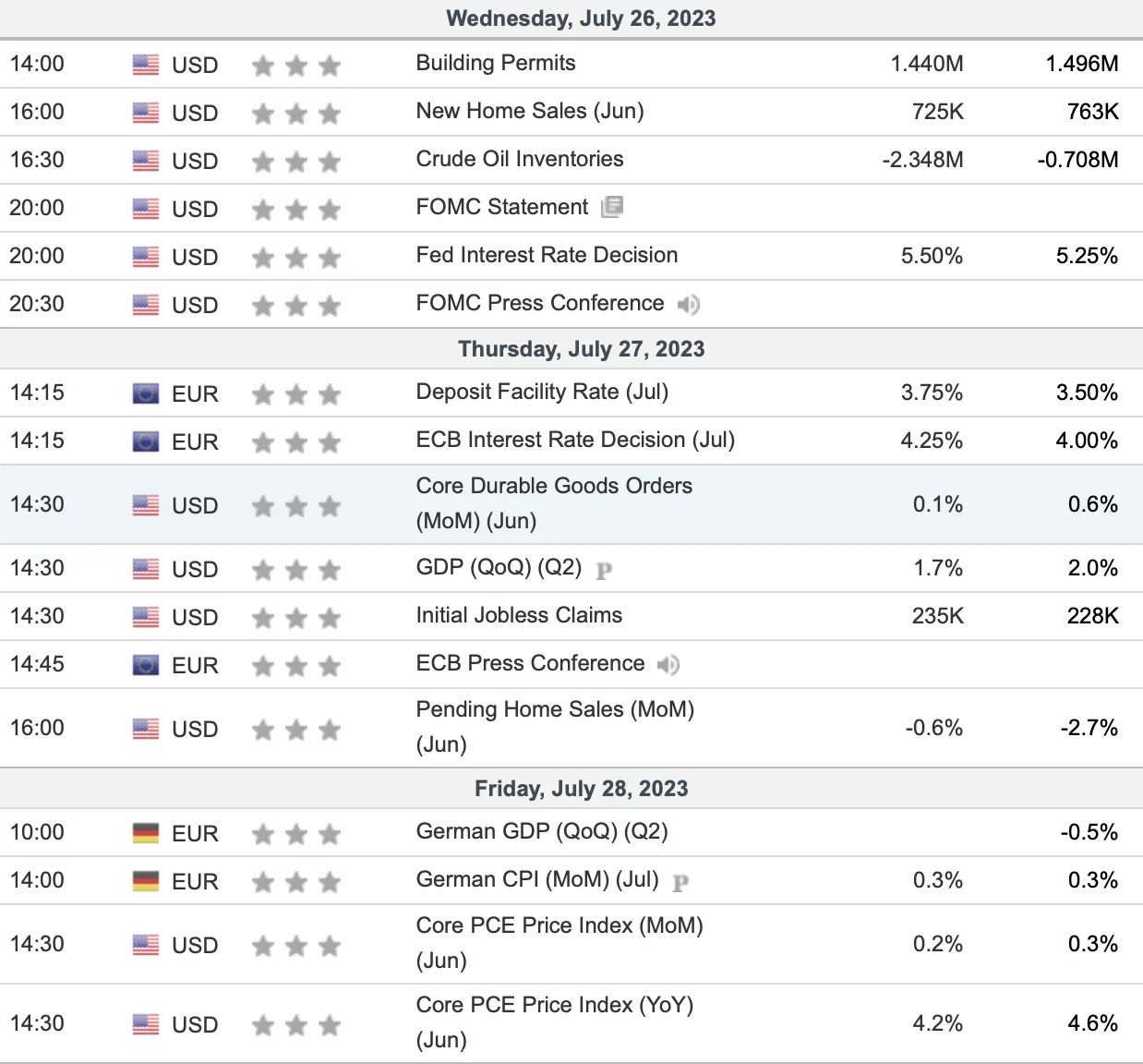Click the US flag in Building Permits row

(146, 65)
